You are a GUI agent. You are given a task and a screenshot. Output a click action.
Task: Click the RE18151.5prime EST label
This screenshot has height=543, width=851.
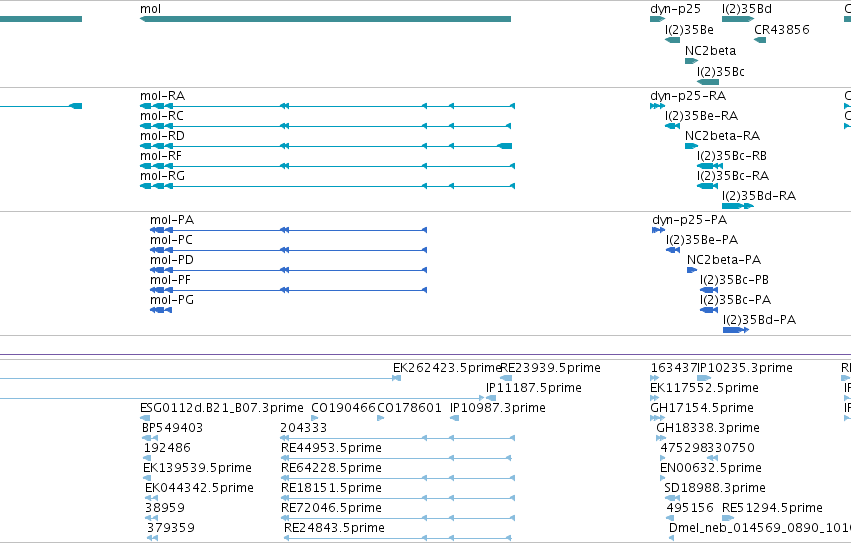pos(332,489)
